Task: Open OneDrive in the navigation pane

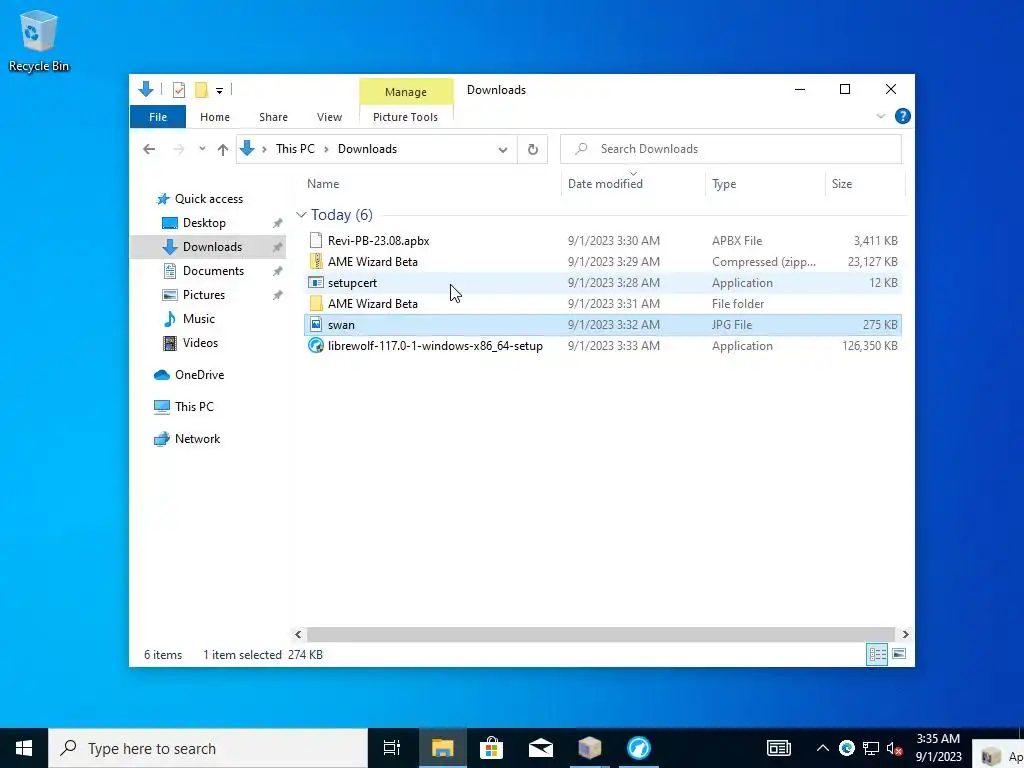Action: [199, 375]
